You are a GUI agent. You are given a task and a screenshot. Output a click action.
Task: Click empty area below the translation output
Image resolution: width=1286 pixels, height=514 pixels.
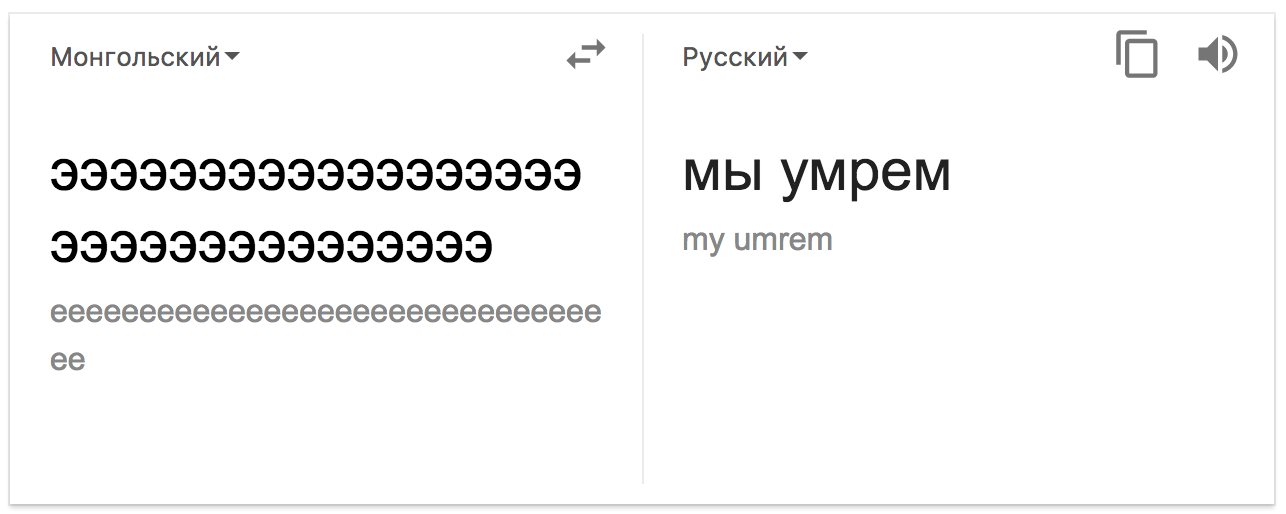[956, 390]
